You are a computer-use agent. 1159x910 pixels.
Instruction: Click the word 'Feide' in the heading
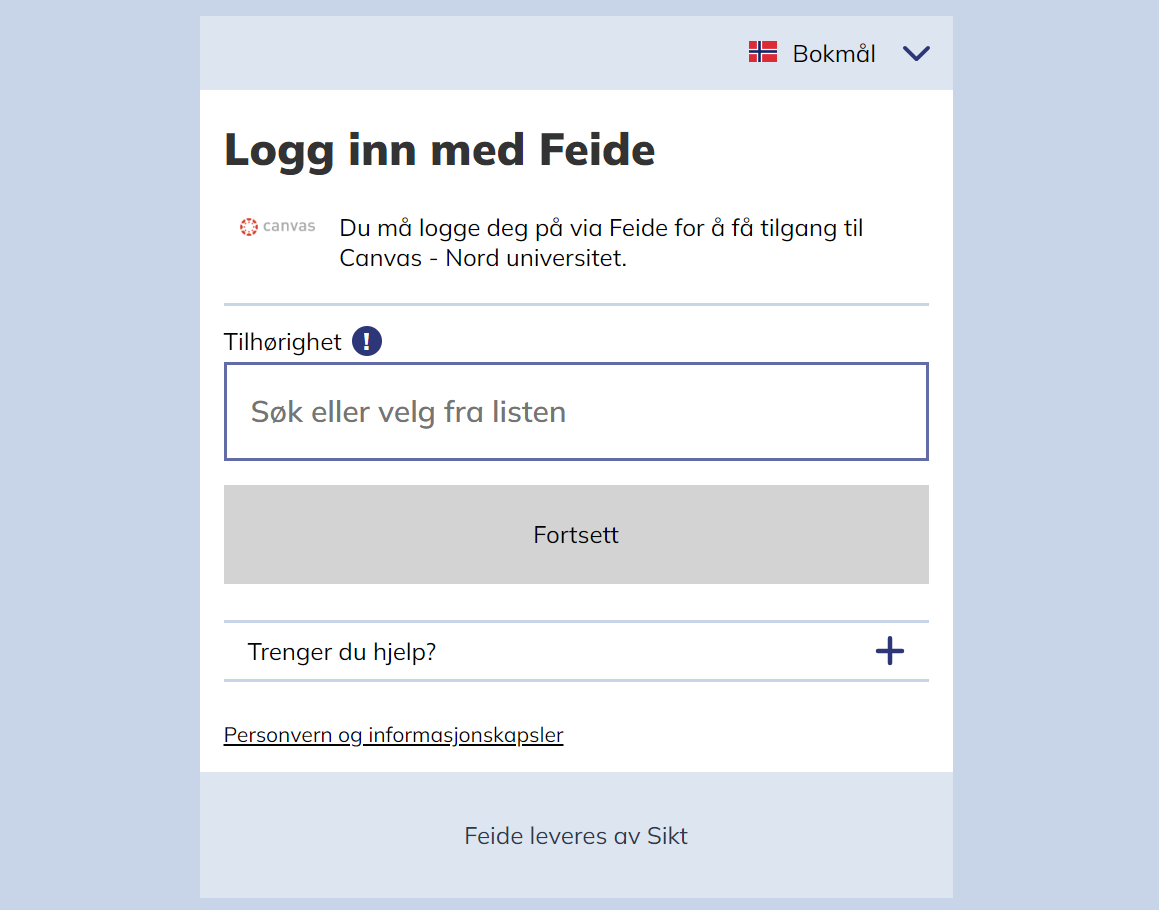coord(597,150)
